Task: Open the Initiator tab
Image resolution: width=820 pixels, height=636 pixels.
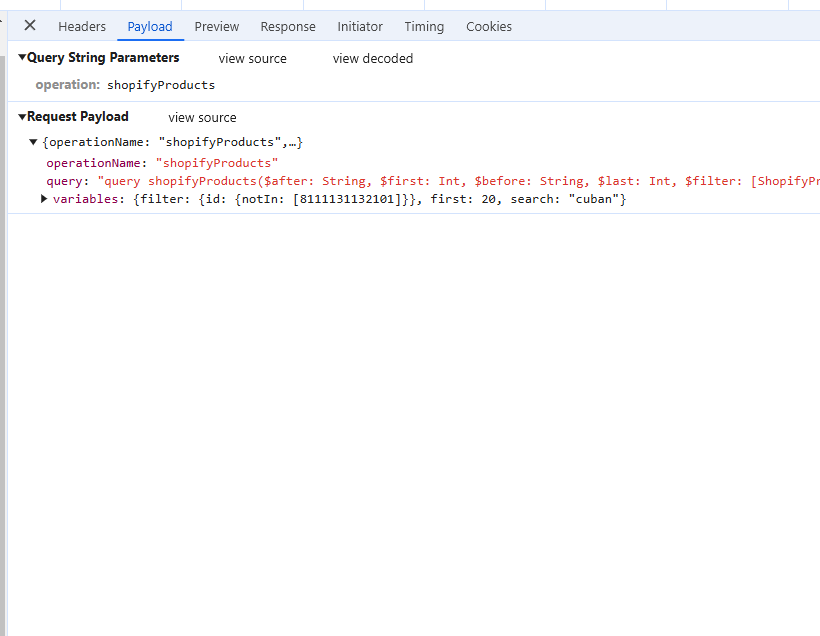Action: tap(359, 26)
